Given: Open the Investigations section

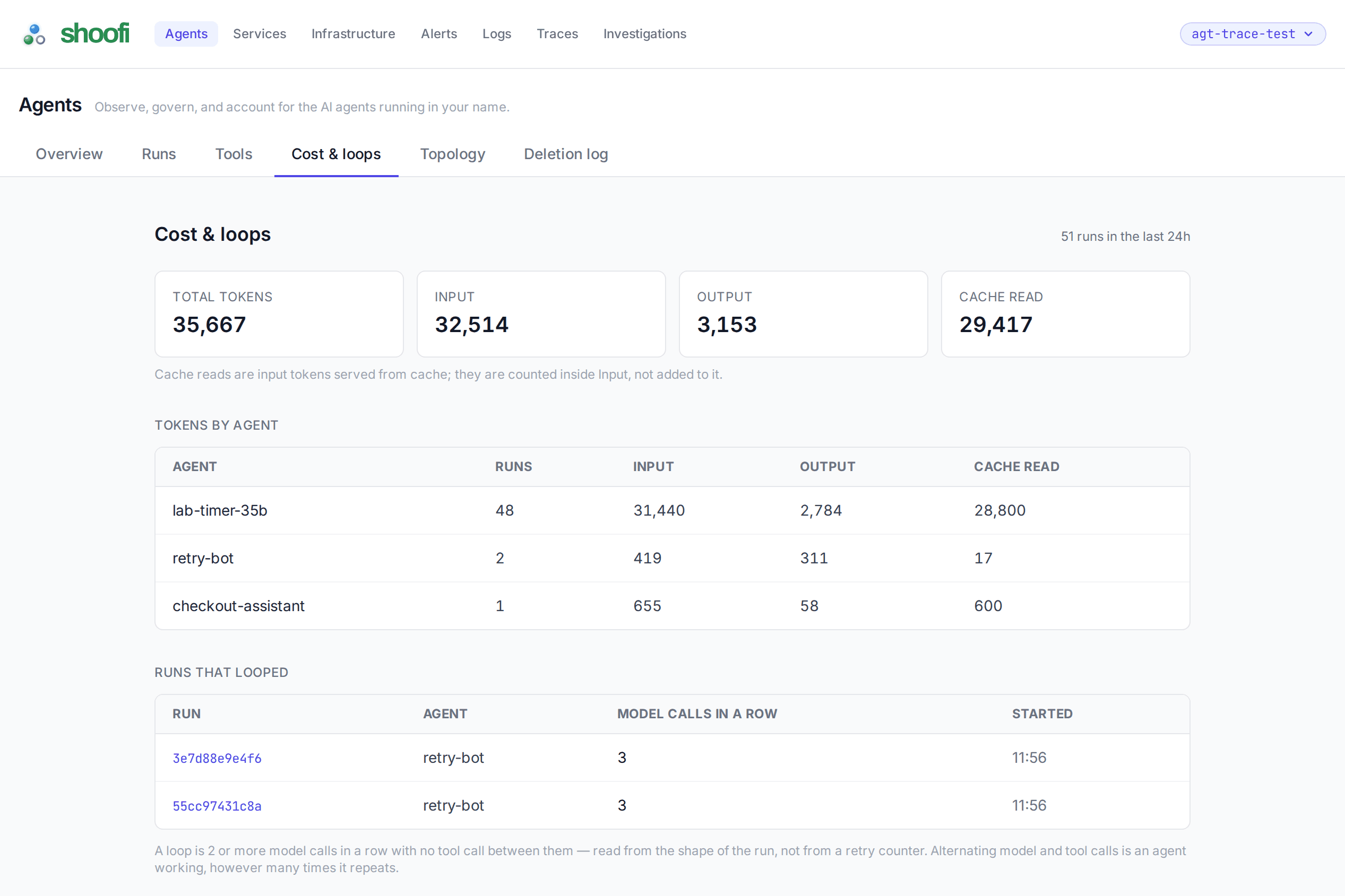Looking at the screenshot, I should click(645, 34).
